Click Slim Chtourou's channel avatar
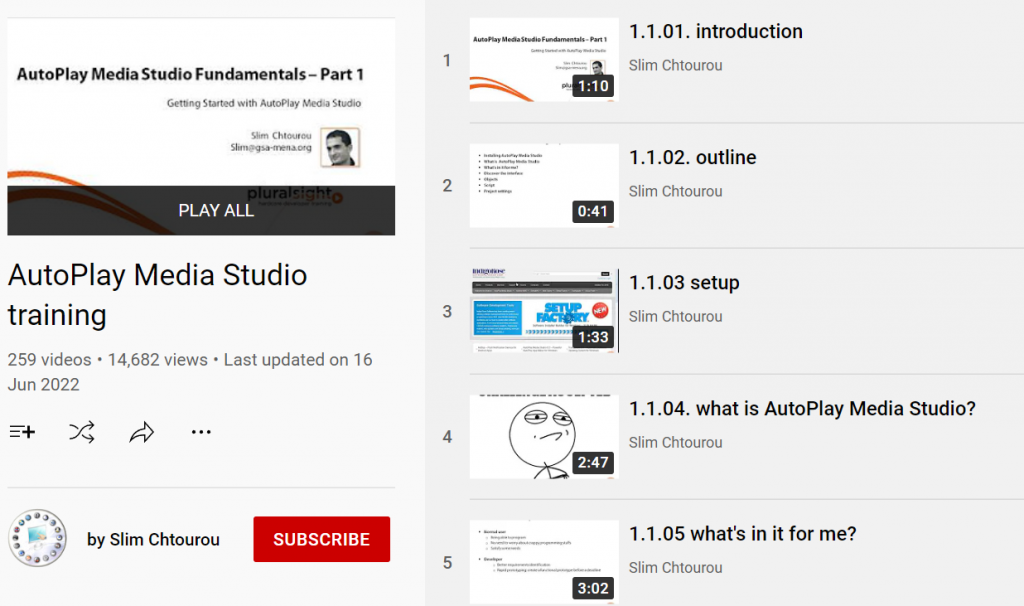 click(37, 539)
